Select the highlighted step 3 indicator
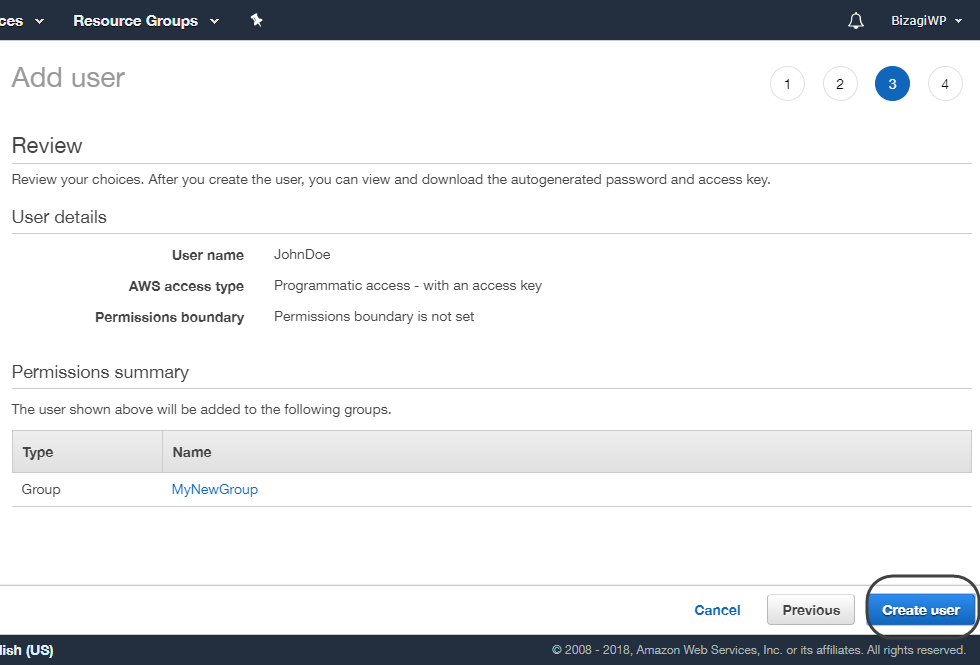The width and height of the screenshot is (980, 665). point(892,84)
